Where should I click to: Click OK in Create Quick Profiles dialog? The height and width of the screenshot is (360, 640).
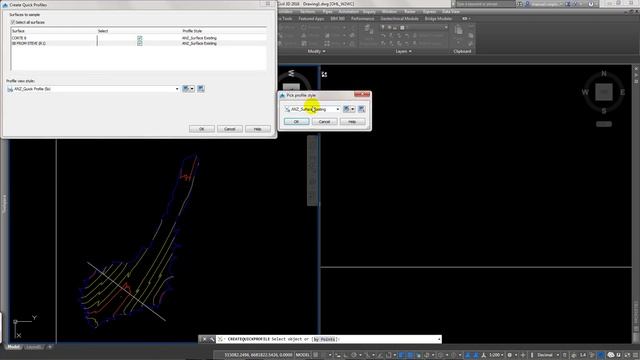point(202,129)
